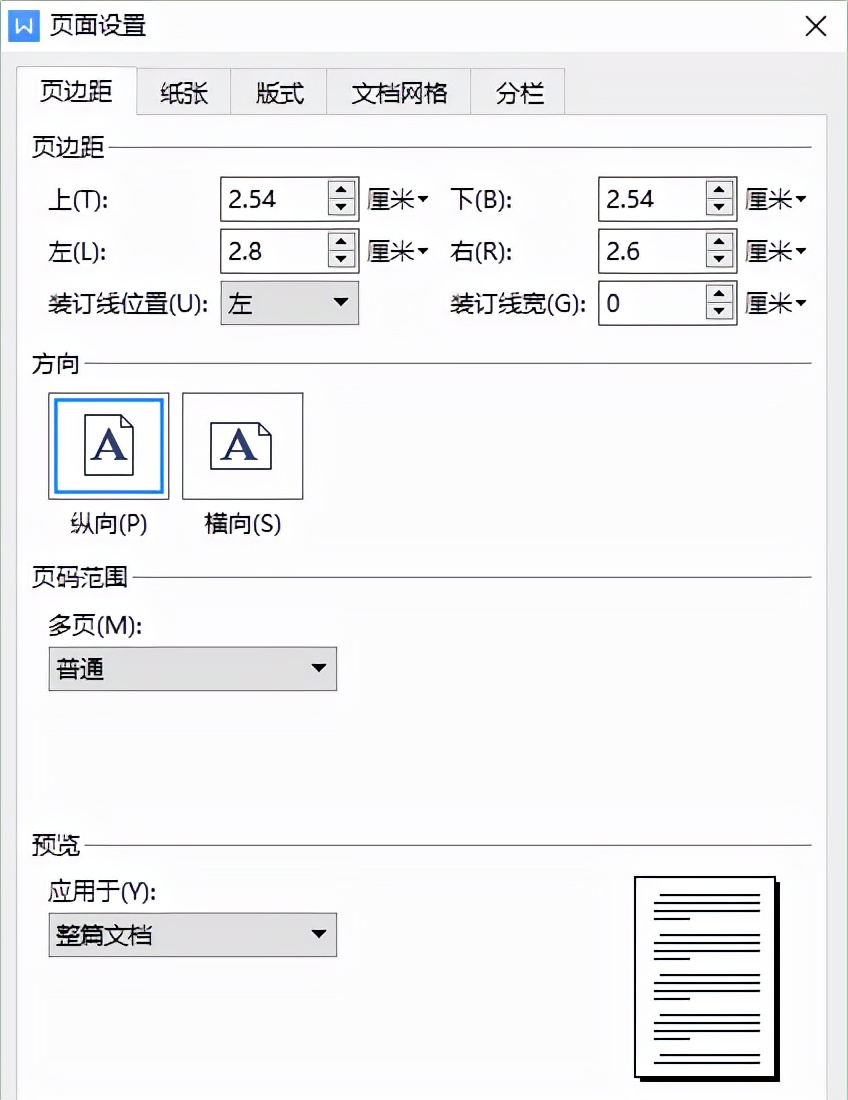Click the WPS logo in the title bar
848x1100 pixels.
[22, 26]
